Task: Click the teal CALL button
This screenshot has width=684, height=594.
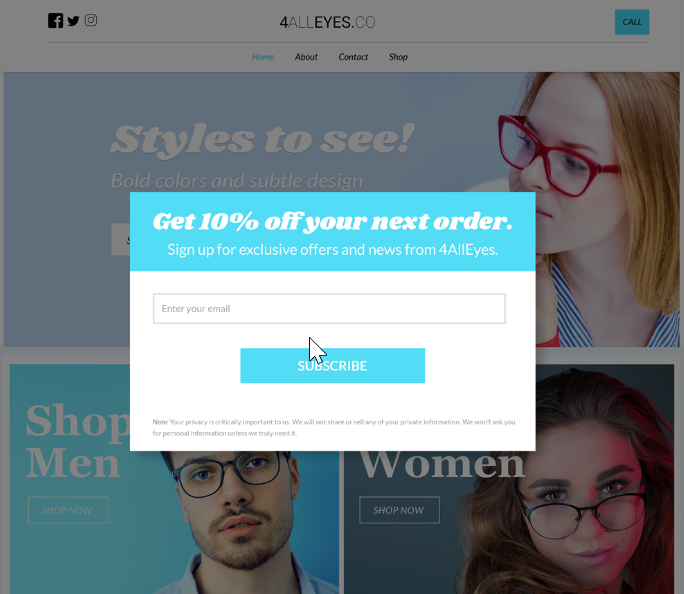Action: coord(632,22)
